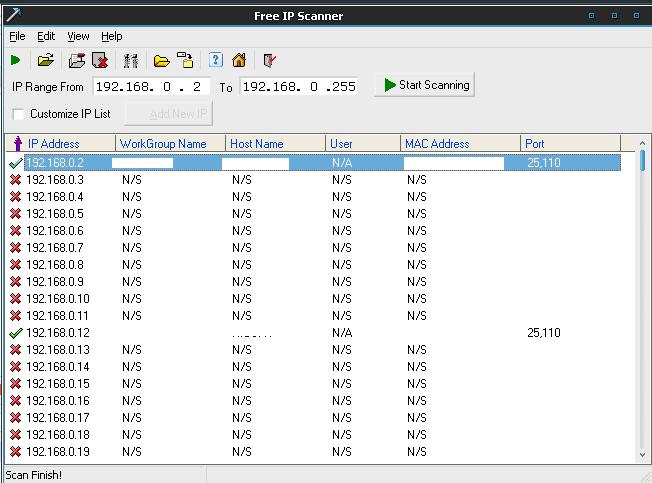Click the options towers toolbar icon
Viewport: 652px width, 483px height.
pyautogui.click(x=131, y=61)
